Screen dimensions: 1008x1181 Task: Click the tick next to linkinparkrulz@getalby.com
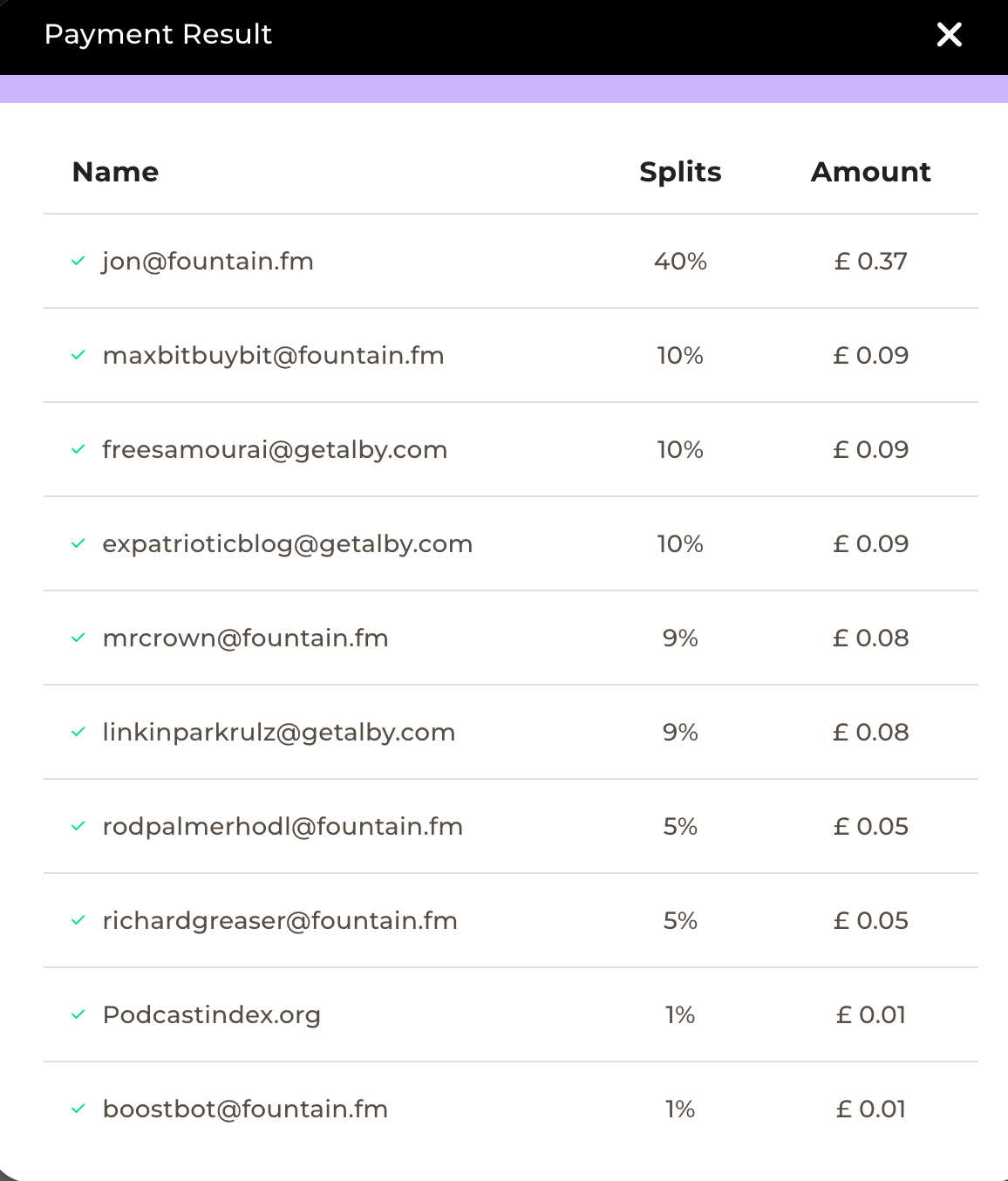(x=78, y=732)
